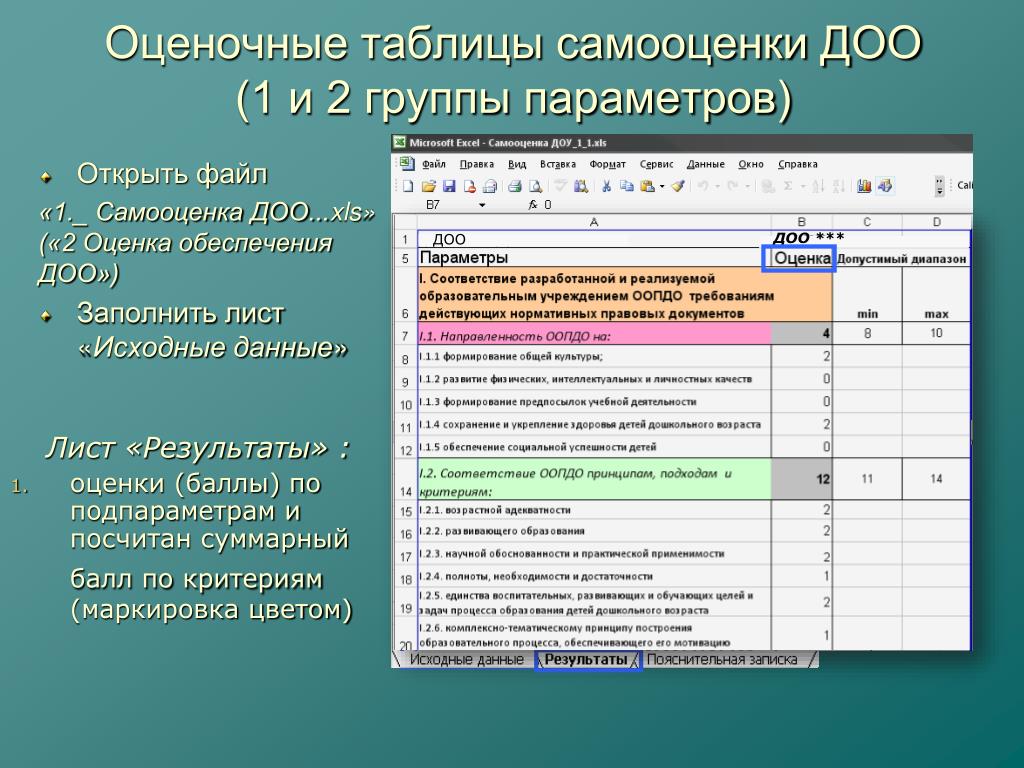Click the bold 12 score for section I.2
Image resolution: width=1024 pixels, height=768 pixels.
click(802, 479)
